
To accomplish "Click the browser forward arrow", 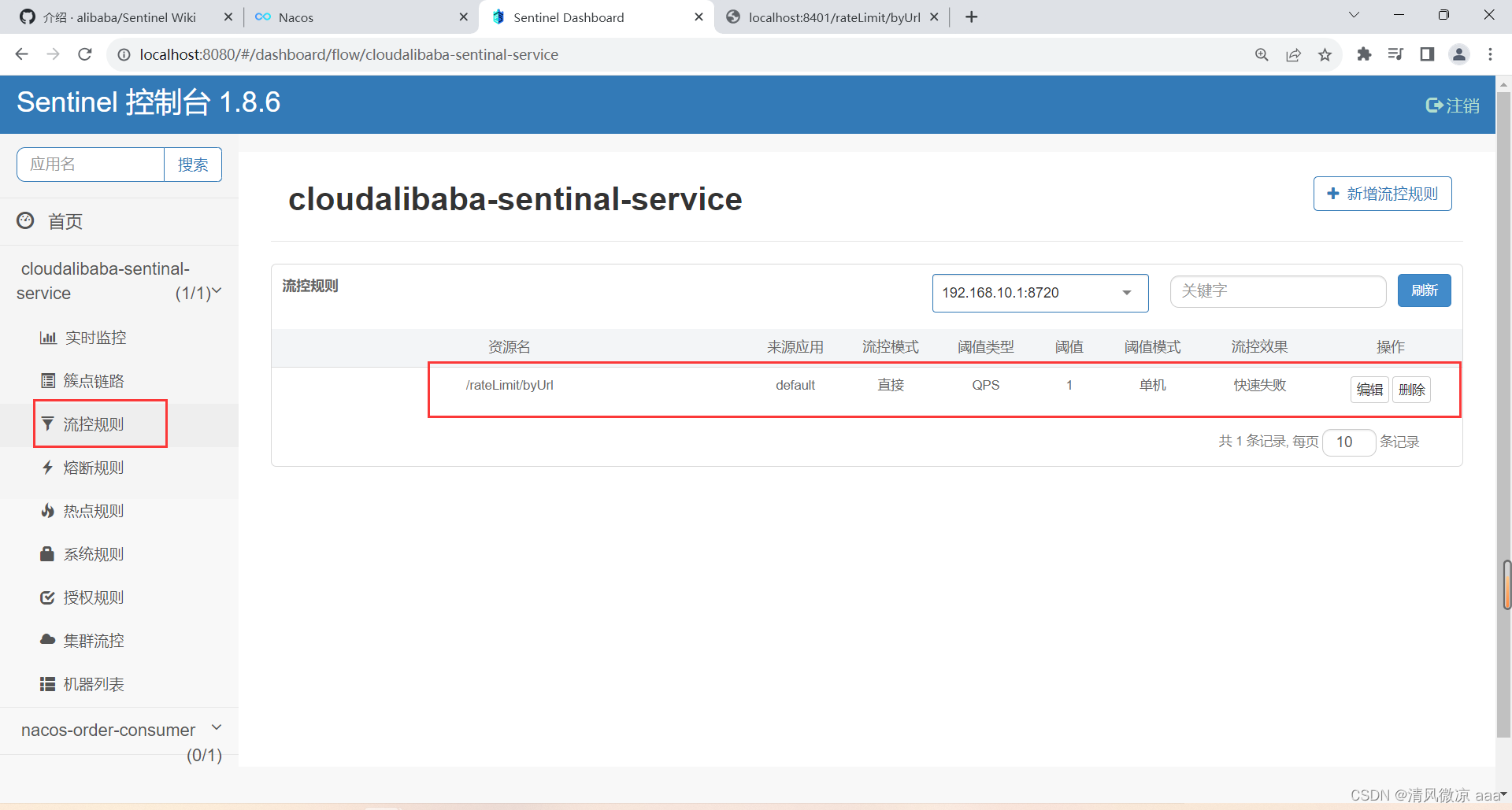I will coord(54,54).
